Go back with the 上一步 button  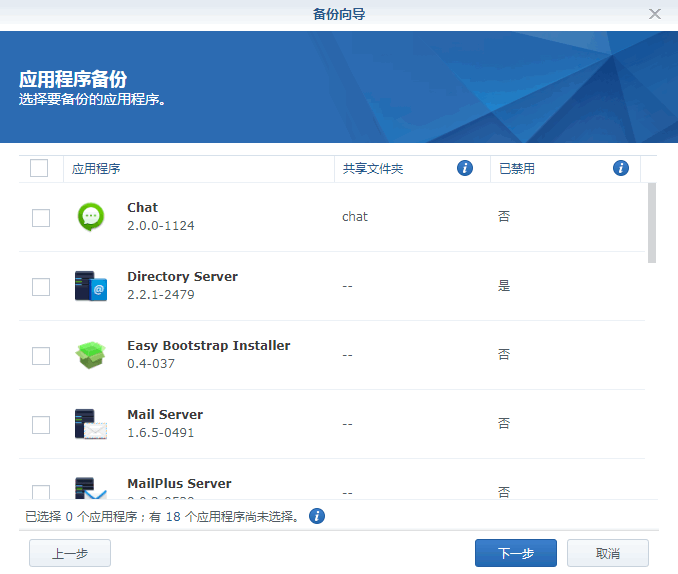[x=70, y=553]
